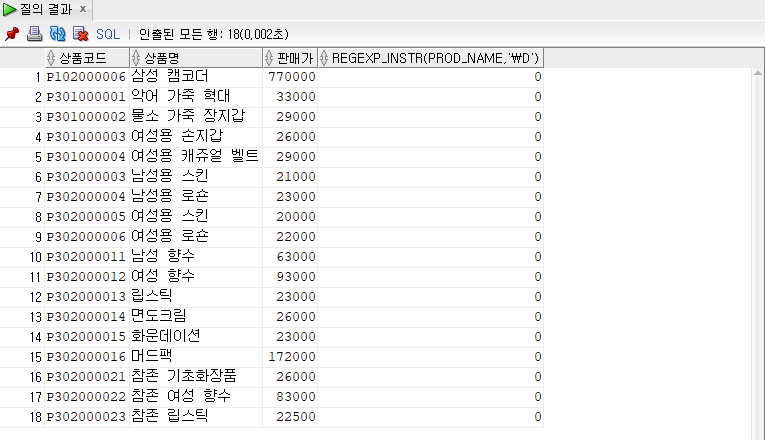Select cell P301000001
Viewport: 766px width, 440px height.
pyautogui.click(x=87, y=97)
